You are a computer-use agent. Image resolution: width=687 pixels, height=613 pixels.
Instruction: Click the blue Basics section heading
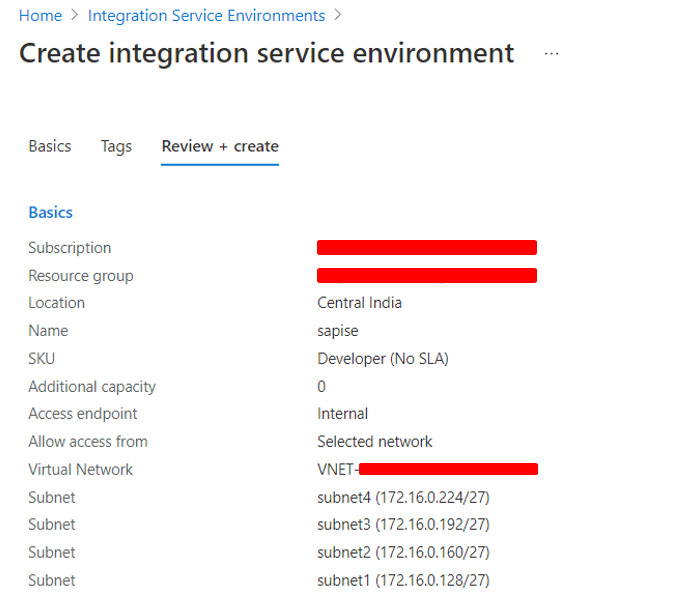[x=50, y=213]
